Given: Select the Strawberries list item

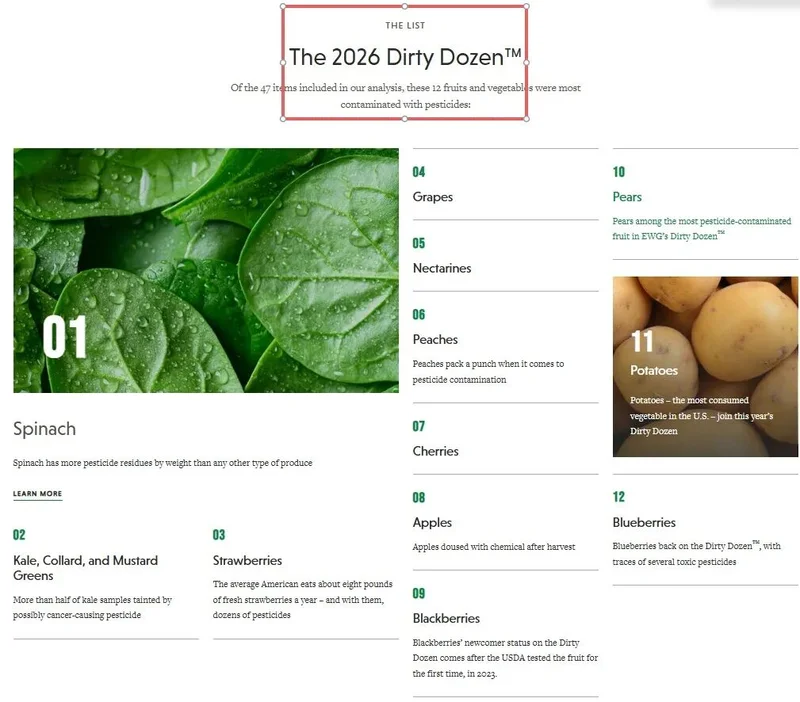Looking at the screenshot, I should click(247, 561).
